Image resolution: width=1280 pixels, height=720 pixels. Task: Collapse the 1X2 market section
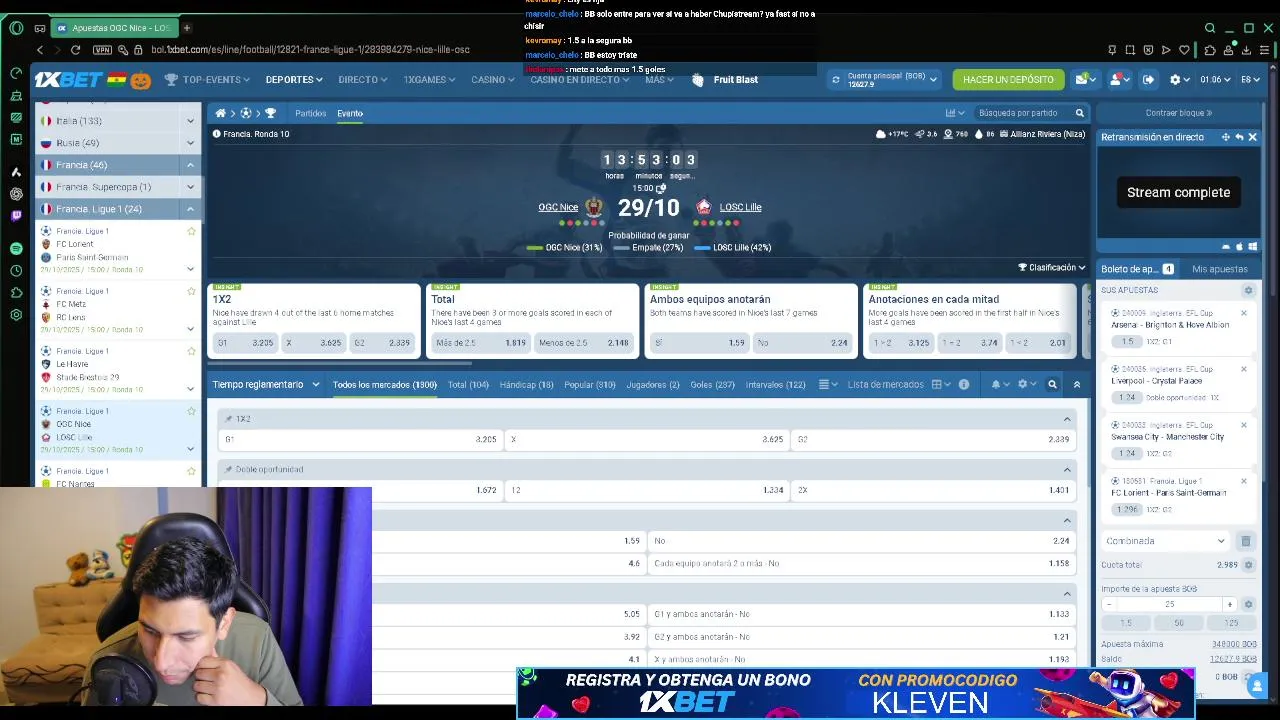click(1067, 419)
